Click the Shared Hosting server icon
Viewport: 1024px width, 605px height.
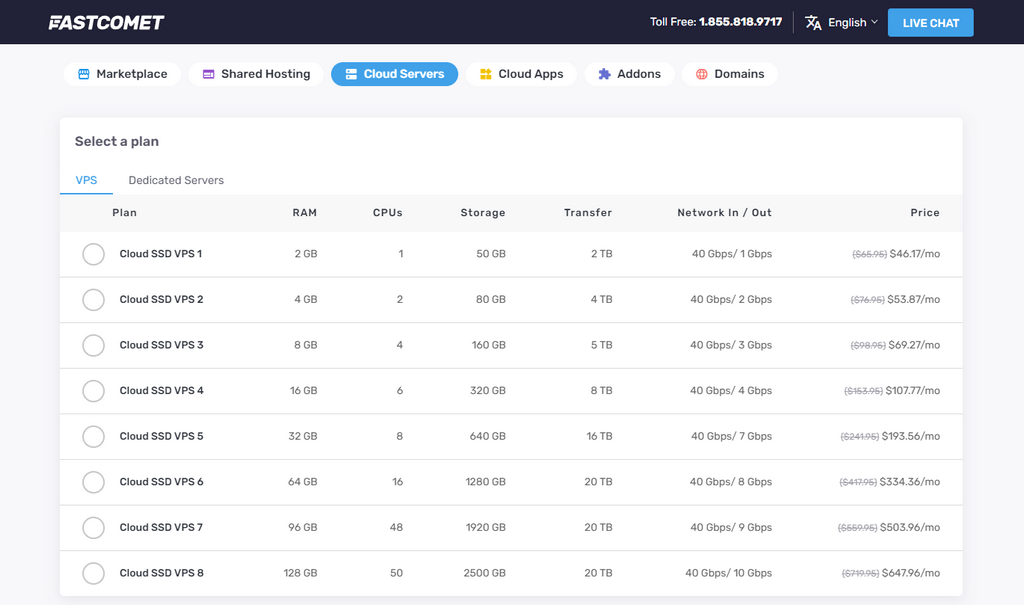tap(208, 73)
